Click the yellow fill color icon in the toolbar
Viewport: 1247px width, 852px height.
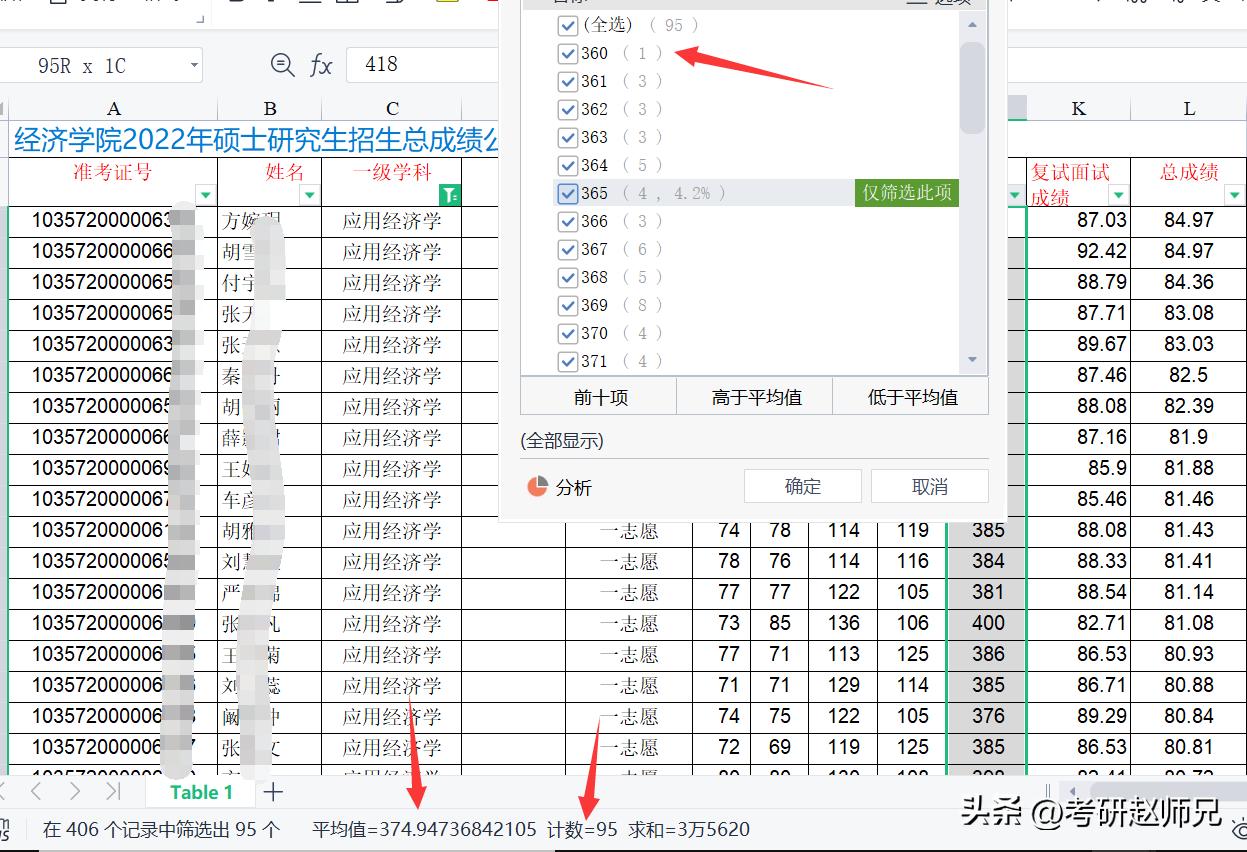click(x=444, y=5)
